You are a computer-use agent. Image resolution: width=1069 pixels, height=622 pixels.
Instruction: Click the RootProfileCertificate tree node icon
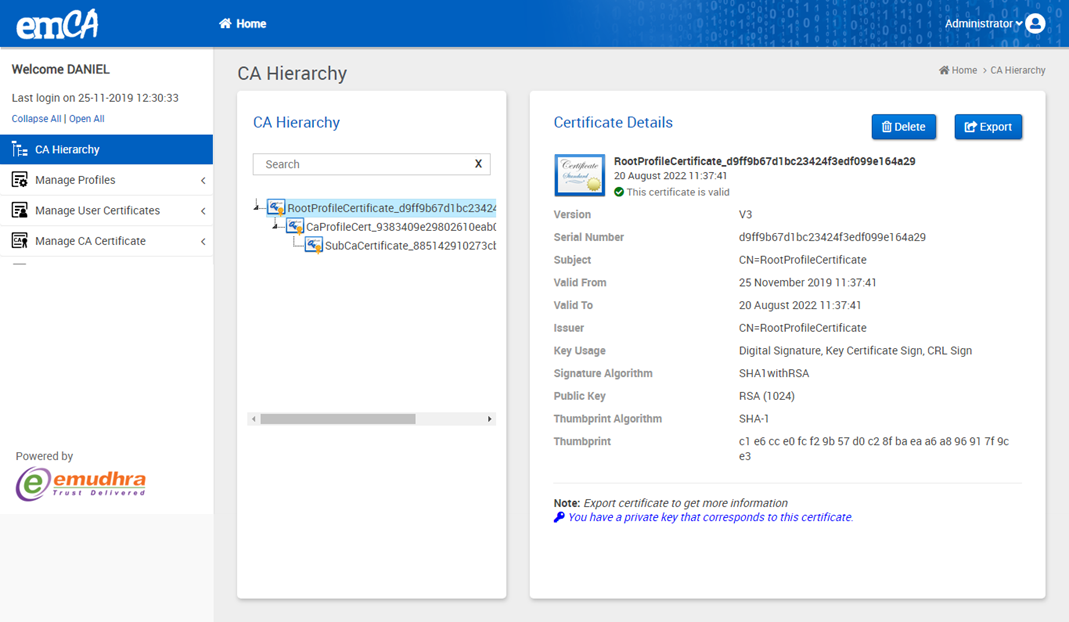click(x=276, y=208)
